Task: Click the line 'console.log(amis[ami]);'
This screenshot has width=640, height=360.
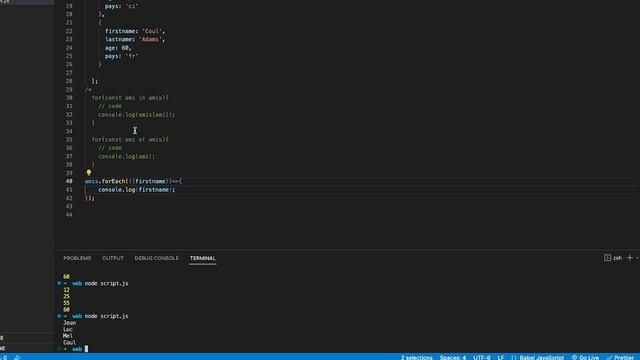Action: (x=136, y=115)
